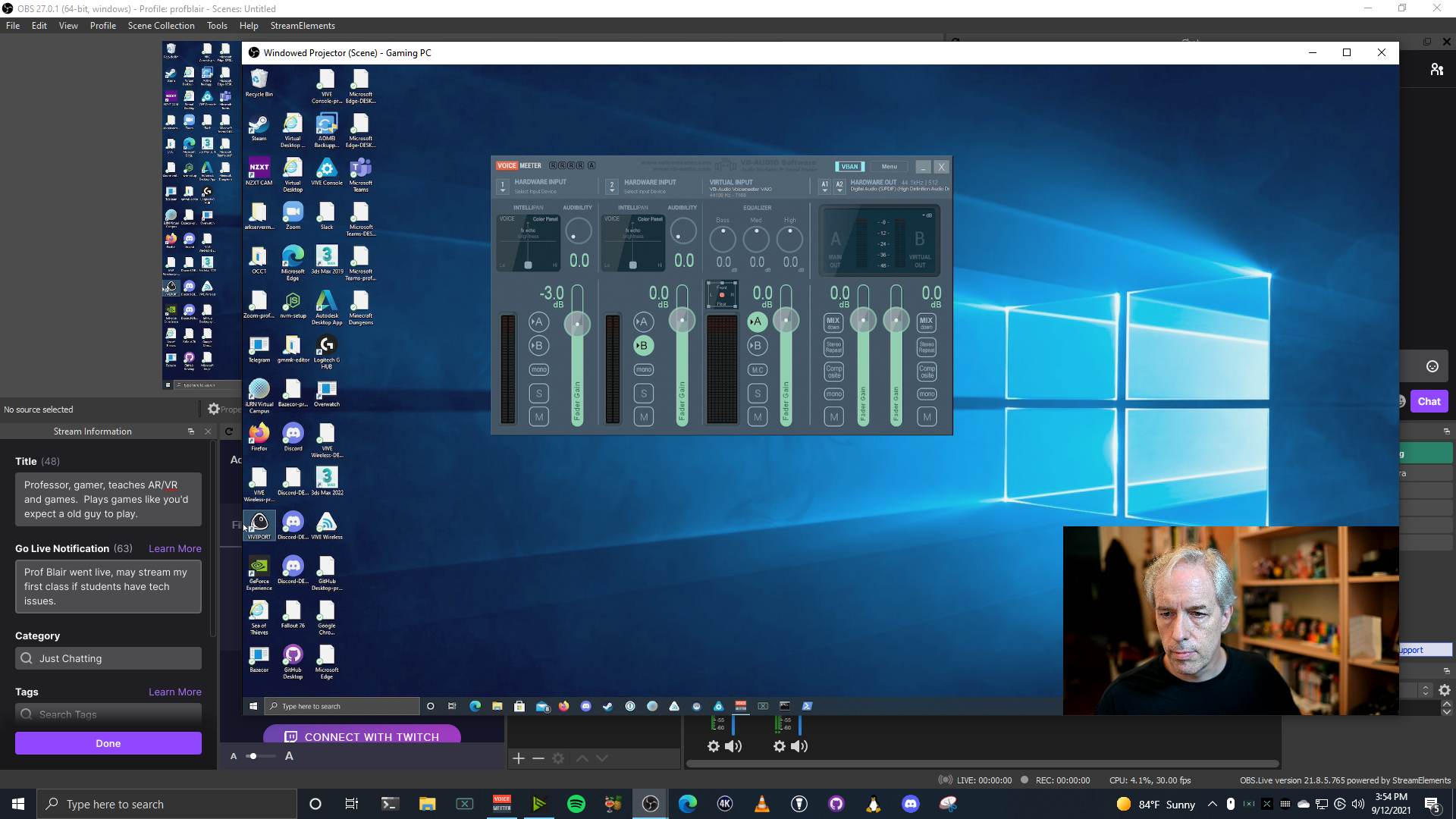Viewport: 1456px width, 819px height.
Task: Refresh the StreamElements panel
Action: pos(228,431)
